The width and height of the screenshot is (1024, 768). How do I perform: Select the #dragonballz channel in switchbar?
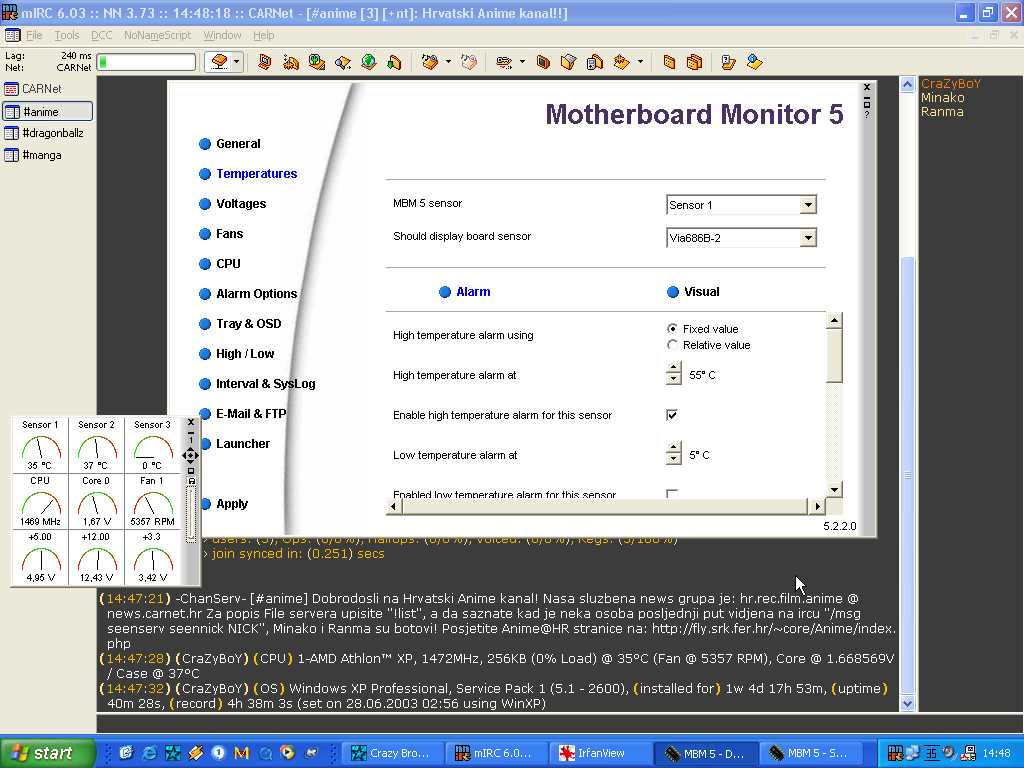pos(48,133)
